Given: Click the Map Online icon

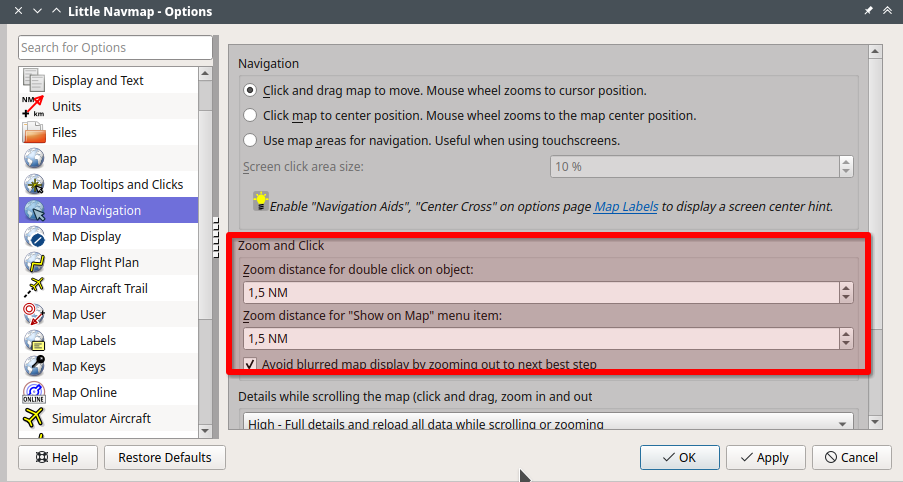Looking at the screenshot, I should pos(34,392).
